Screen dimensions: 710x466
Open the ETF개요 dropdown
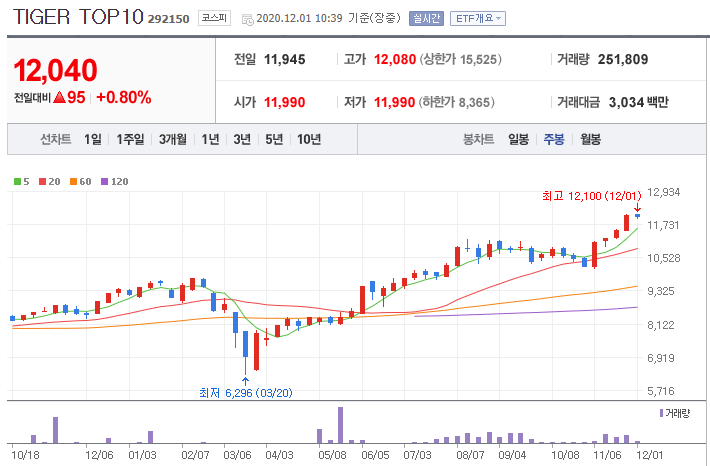[478, 19]
